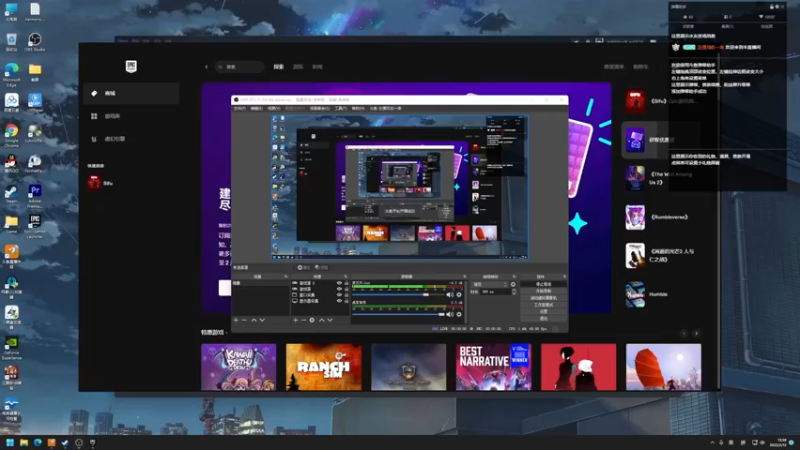Show next featured deals in Epic
Viewport: 800px width, 450px height.
(x=696, y=333)
